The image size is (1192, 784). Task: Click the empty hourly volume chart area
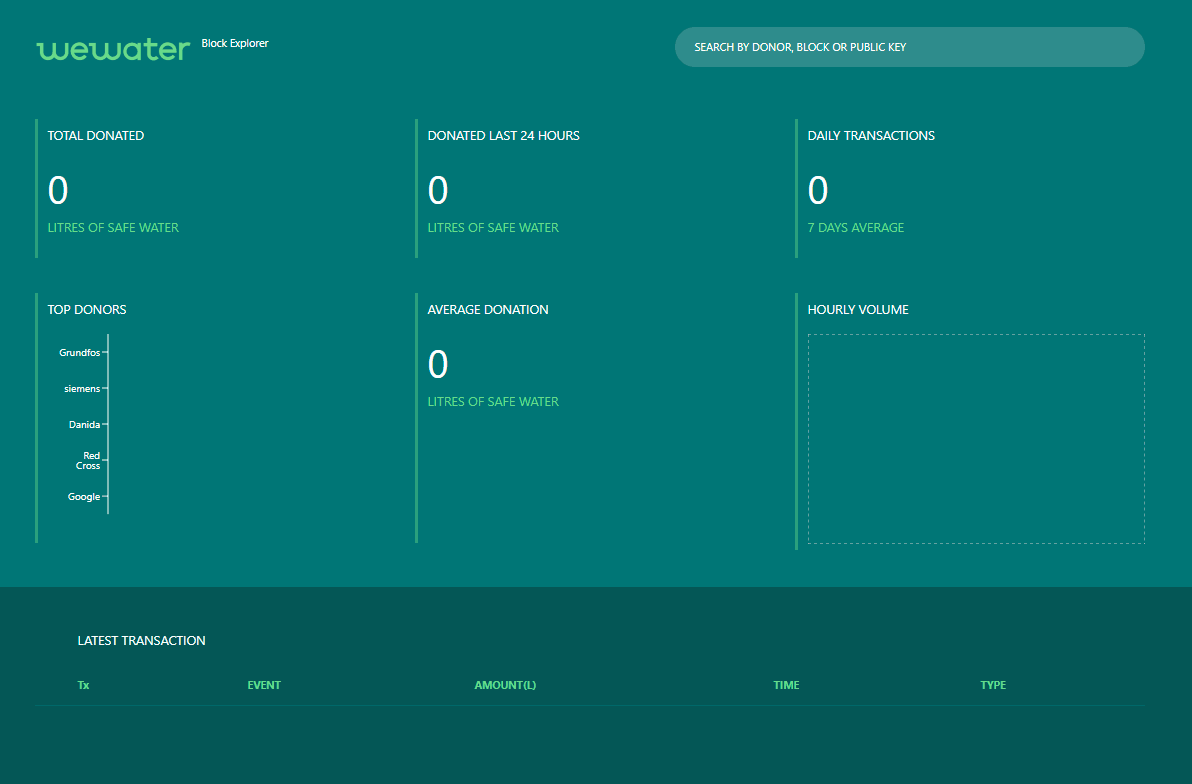(x=976, y=439)
